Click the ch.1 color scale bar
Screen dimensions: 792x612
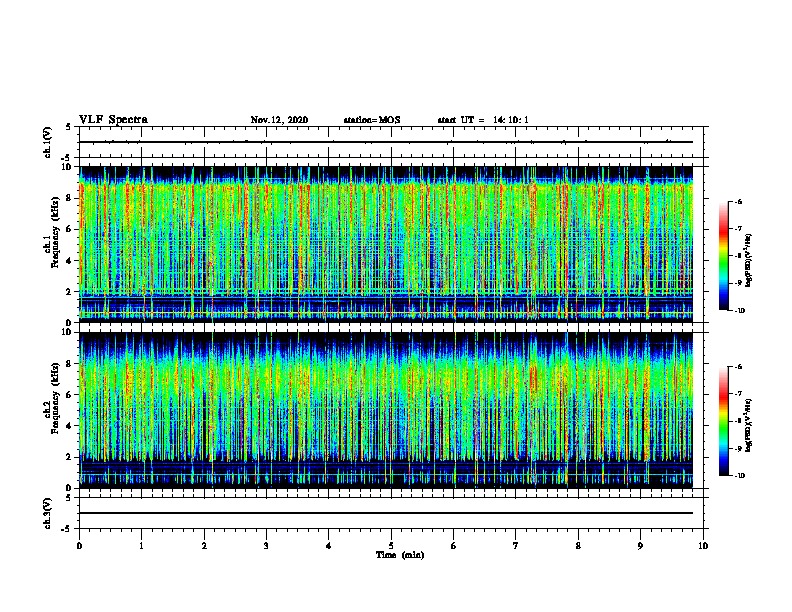tap(724, 256)
